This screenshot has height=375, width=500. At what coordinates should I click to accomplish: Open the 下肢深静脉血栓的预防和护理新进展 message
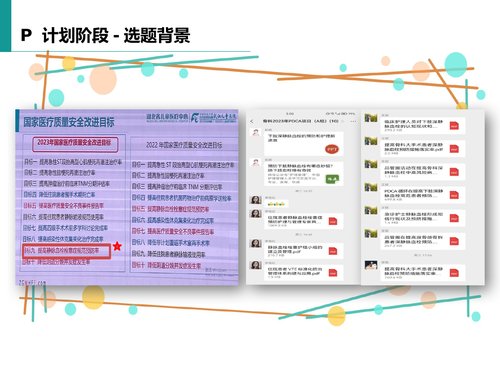pyautogui.click(x=303, y=143)
